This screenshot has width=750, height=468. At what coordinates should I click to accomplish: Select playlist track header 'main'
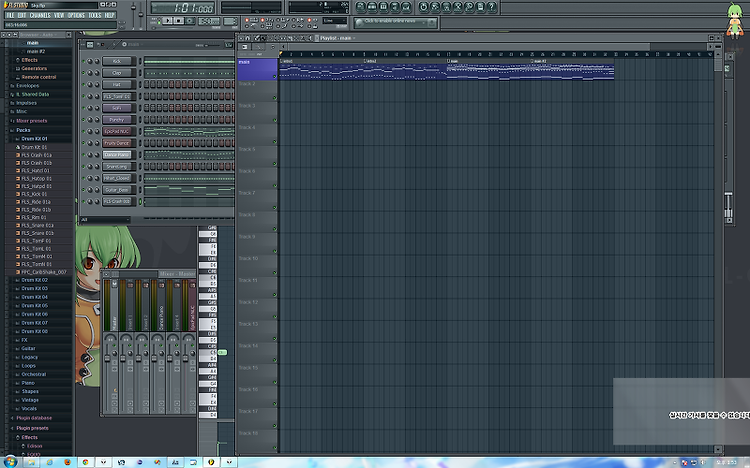click(257, 69)
